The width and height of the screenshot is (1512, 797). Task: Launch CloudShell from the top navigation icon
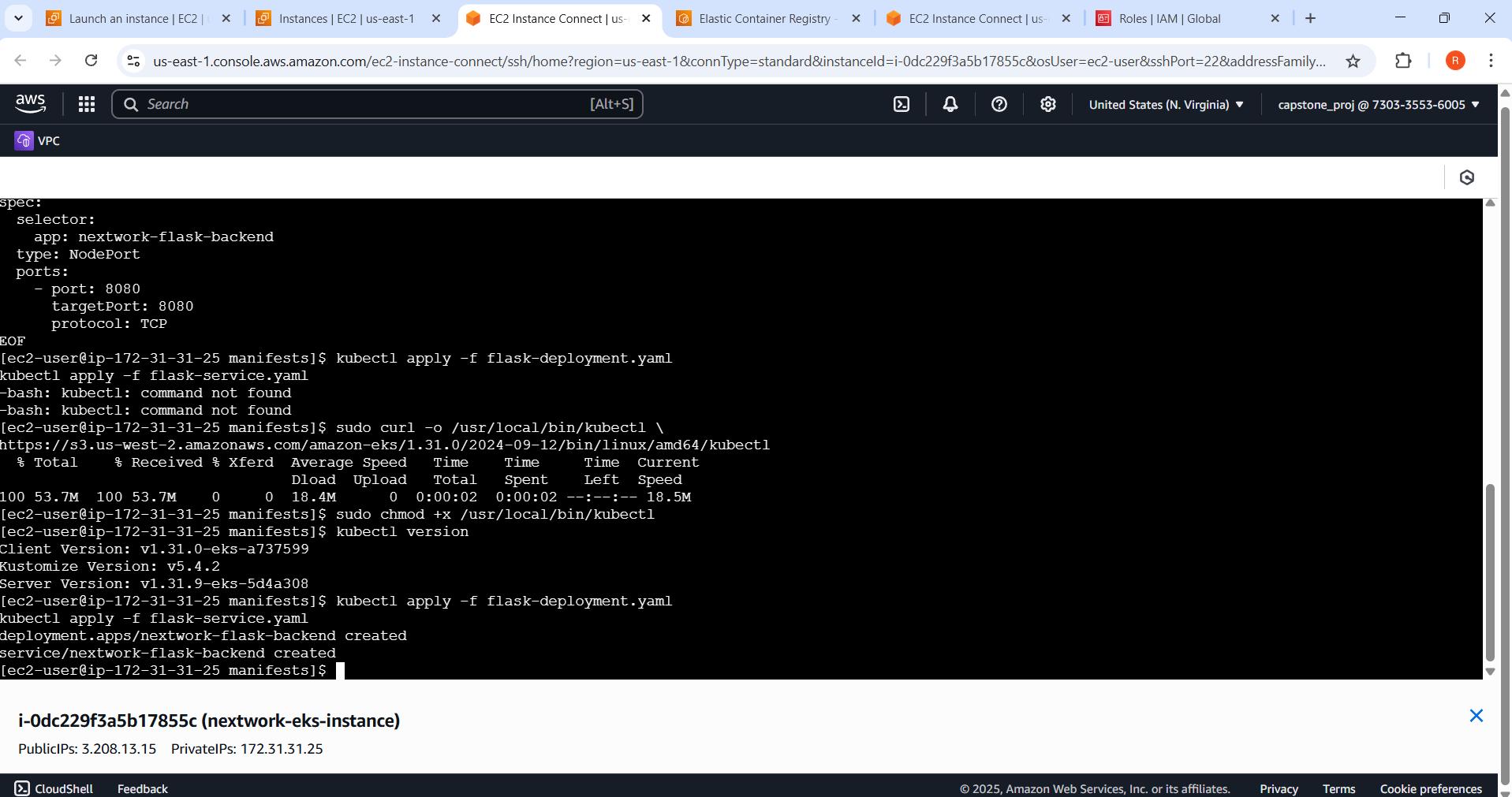902,104
